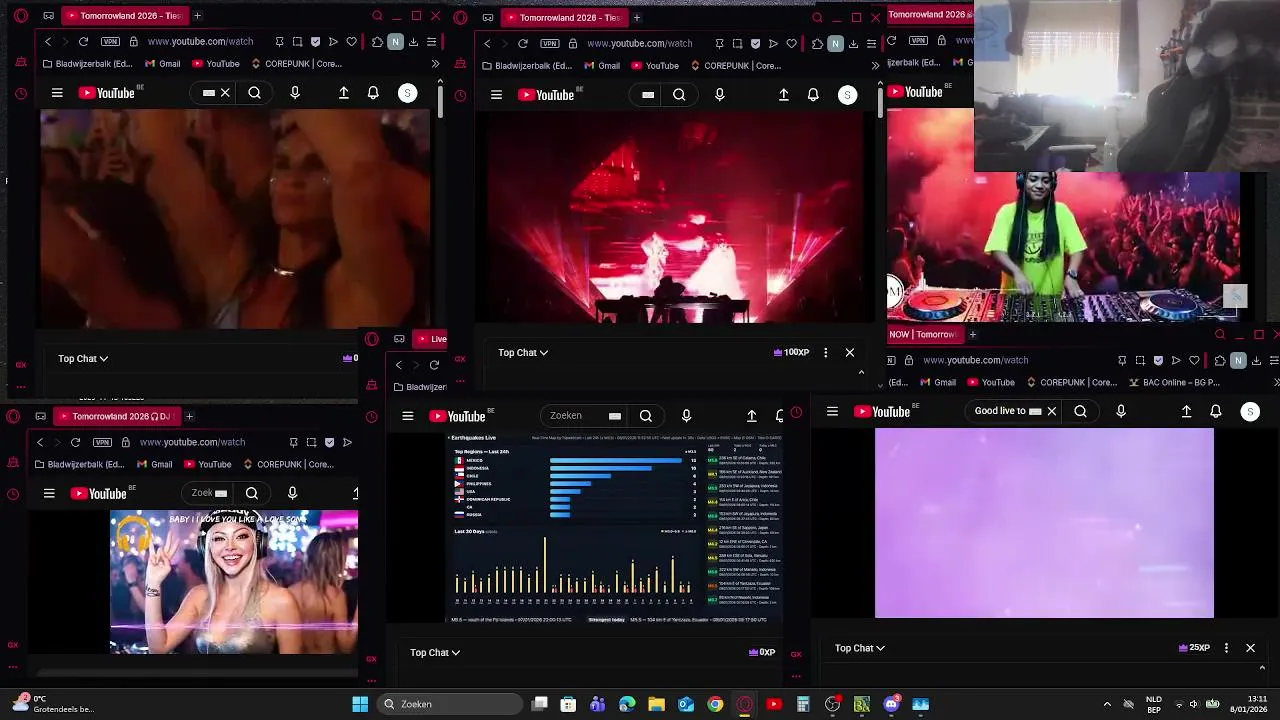1280x720 pixels.
Task: Select Tomorrowland 2026 DJ tab in bottom-left window
Action: [115, 416]
